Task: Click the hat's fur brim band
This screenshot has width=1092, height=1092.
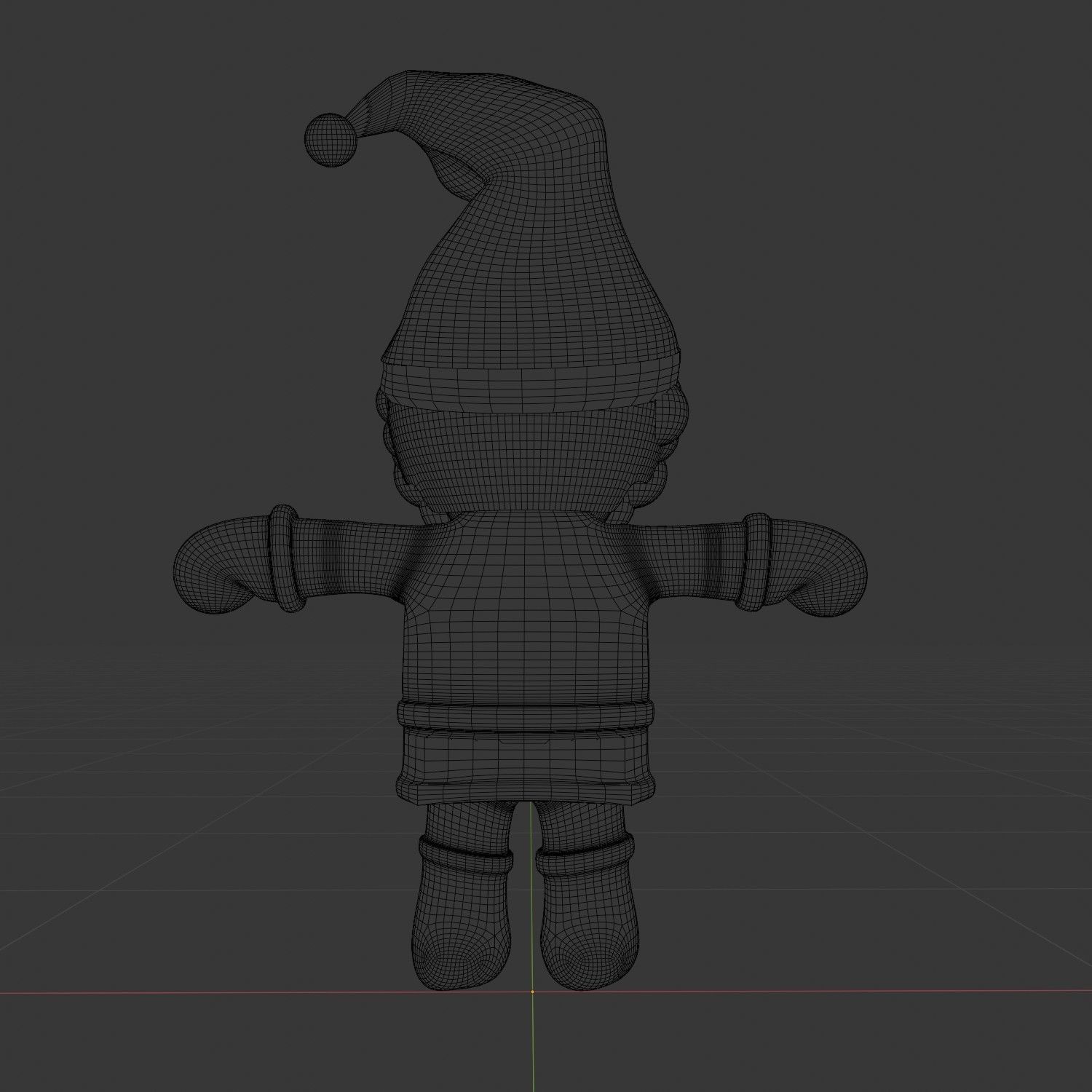Action: [x=532, y=381]
